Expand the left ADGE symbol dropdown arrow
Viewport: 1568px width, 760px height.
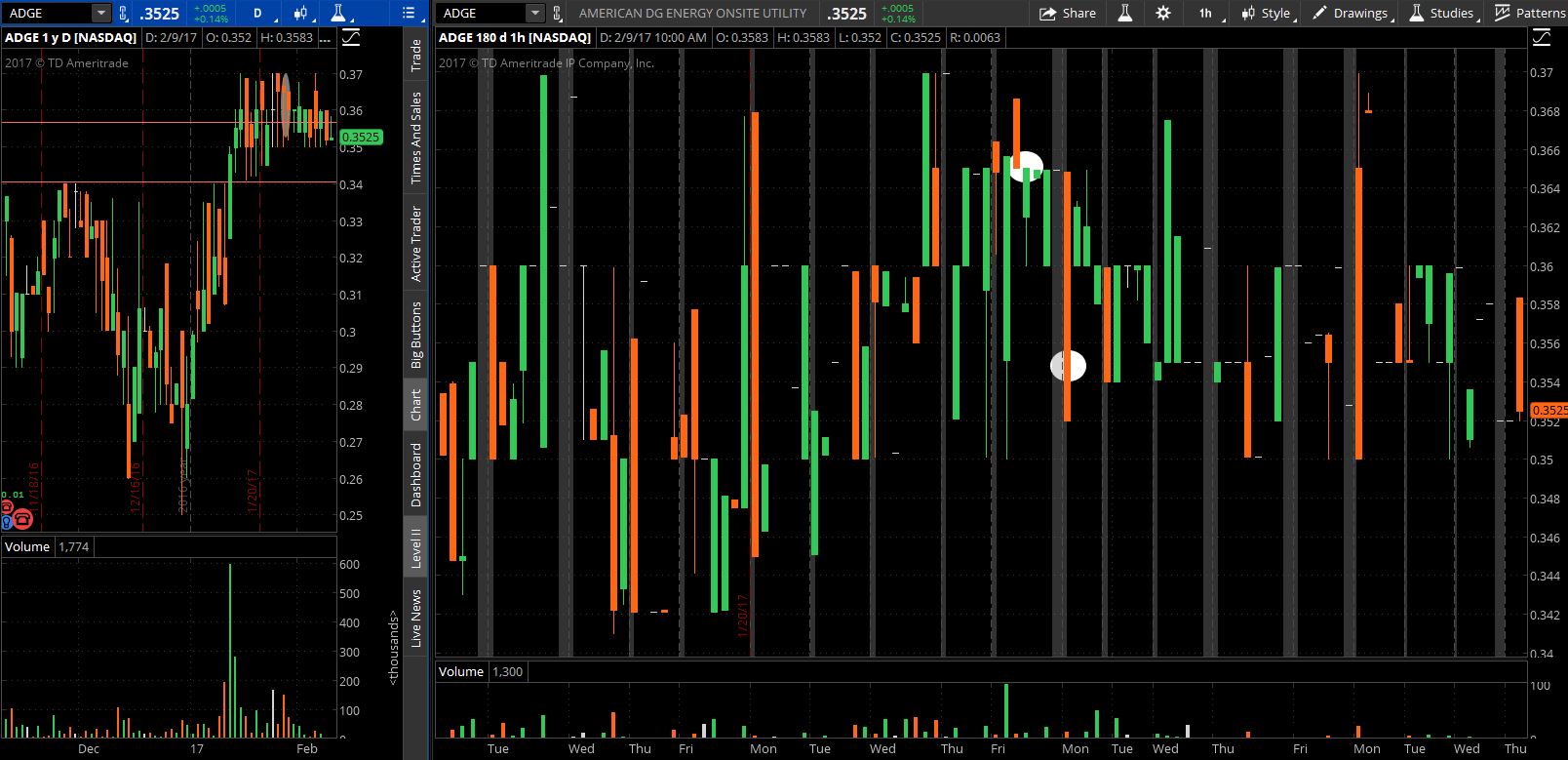[100, 13]
